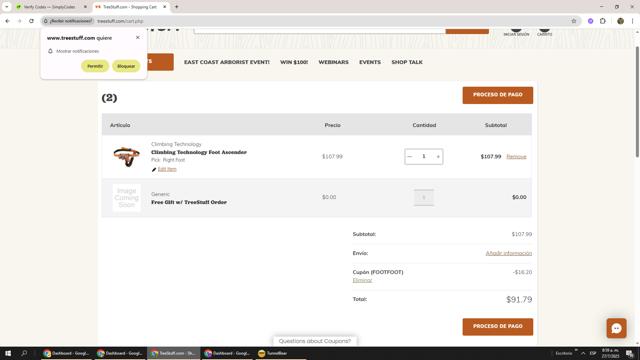
Task: Click the browser back arrow
Action: [8, 21]
